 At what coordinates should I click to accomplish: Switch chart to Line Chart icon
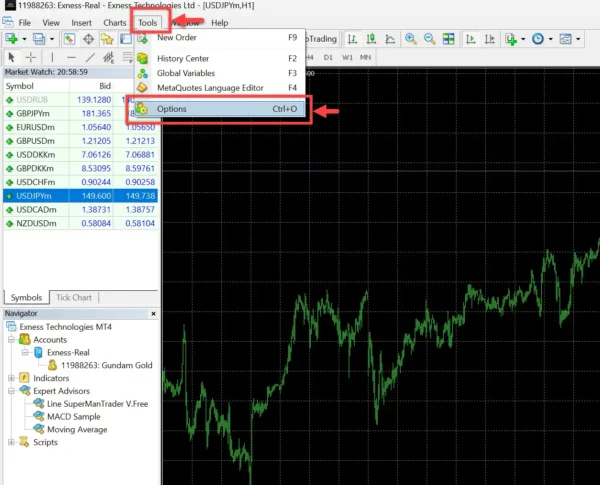point(390,39)
